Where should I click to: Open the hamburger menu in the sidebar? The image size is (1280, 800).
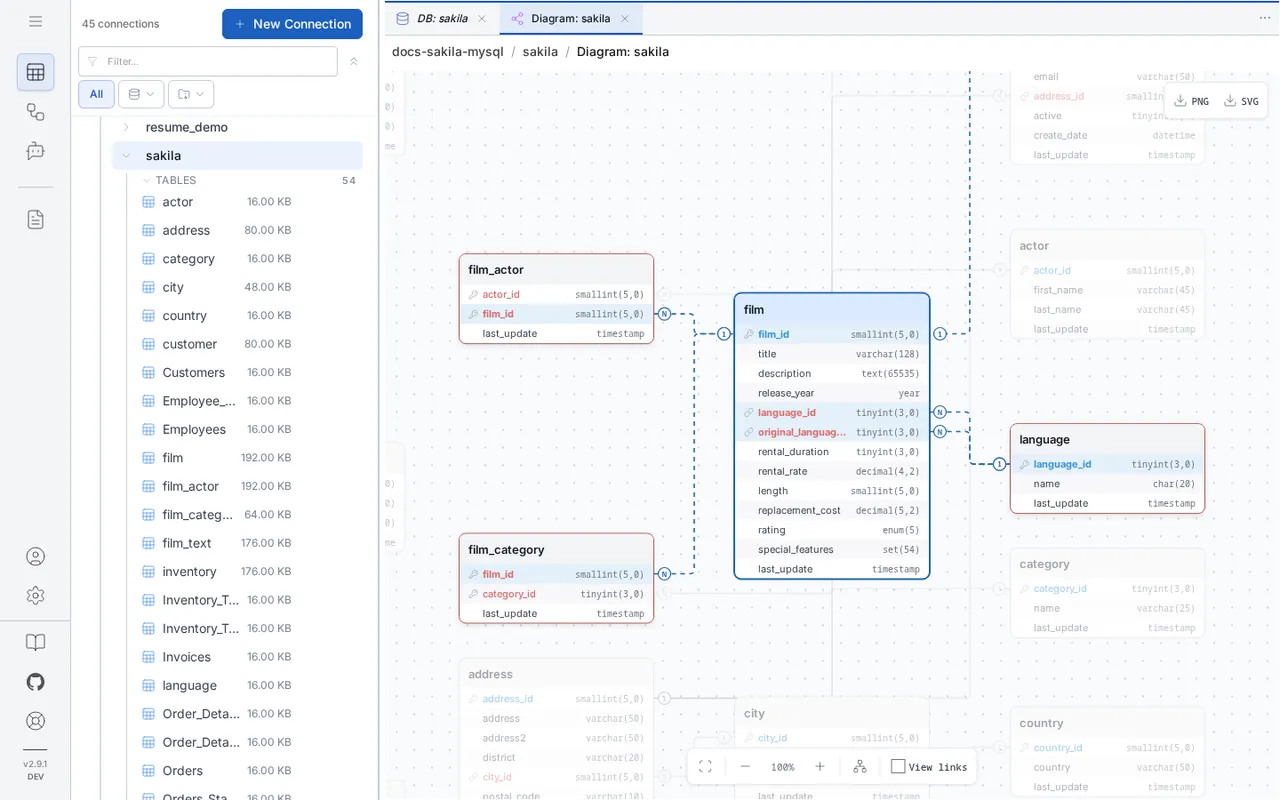pos(35,21)
